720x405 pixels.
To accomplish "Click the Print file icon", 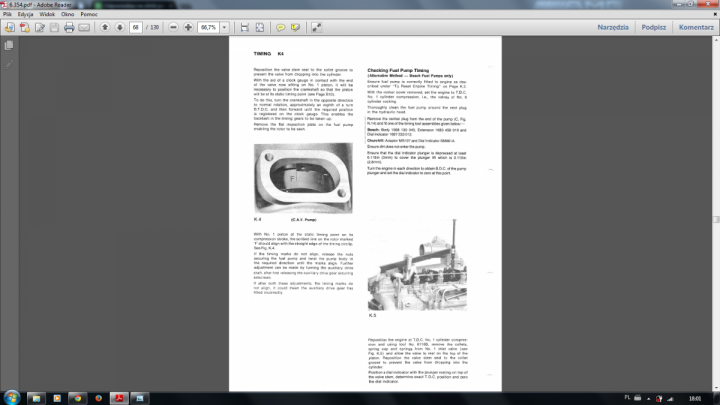I will (x=69, y=27).
